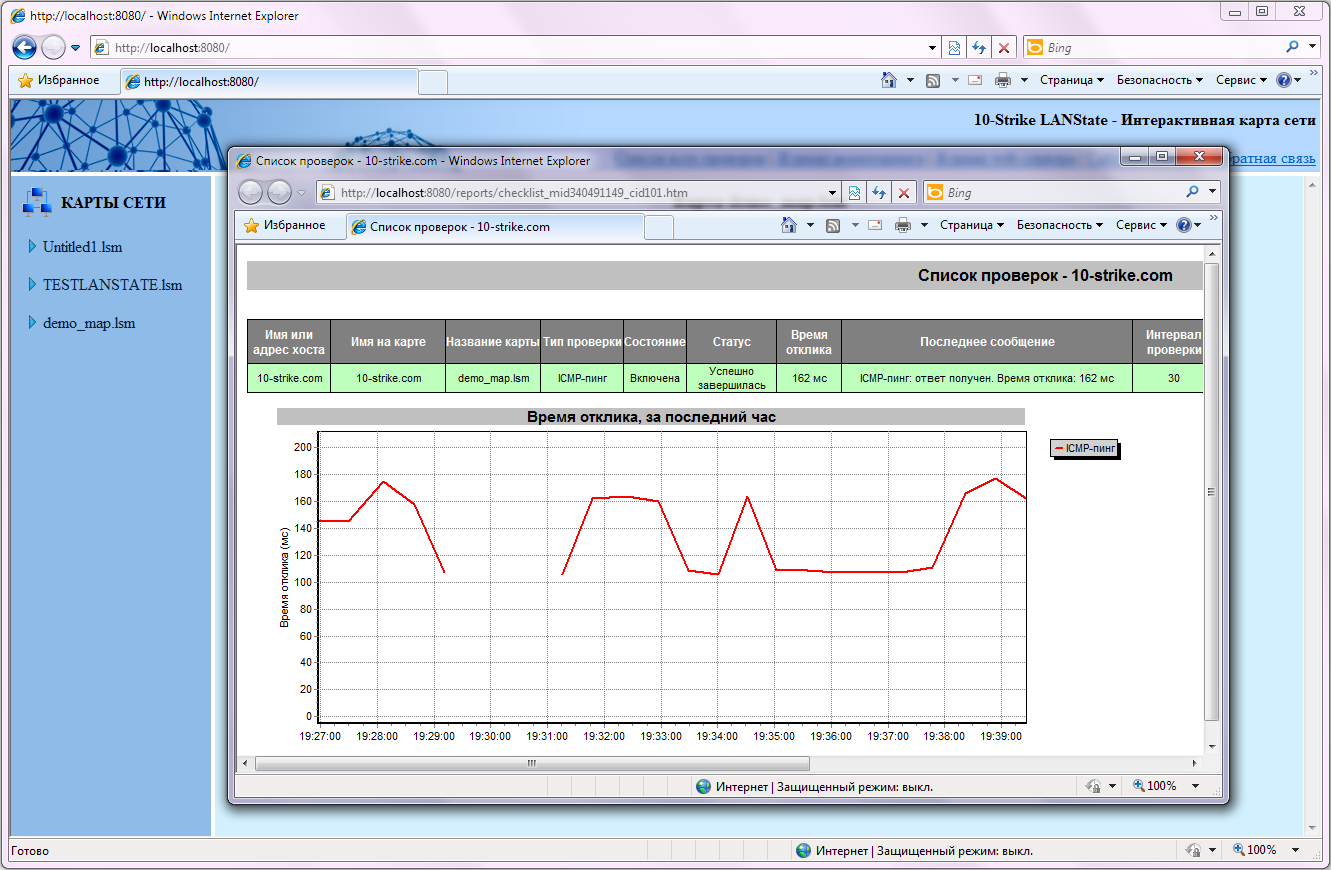Click Forward arrow in main browser window
Viewport: 1331px width, 870px height.
point(53,47)
